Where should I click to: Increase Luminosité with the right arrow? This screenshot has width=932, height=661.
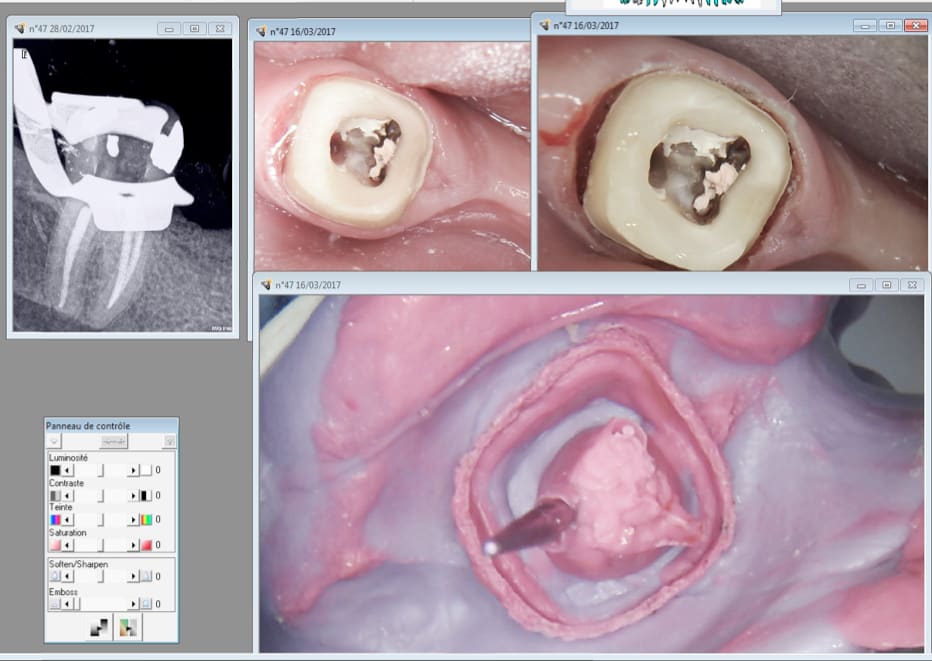133,469
